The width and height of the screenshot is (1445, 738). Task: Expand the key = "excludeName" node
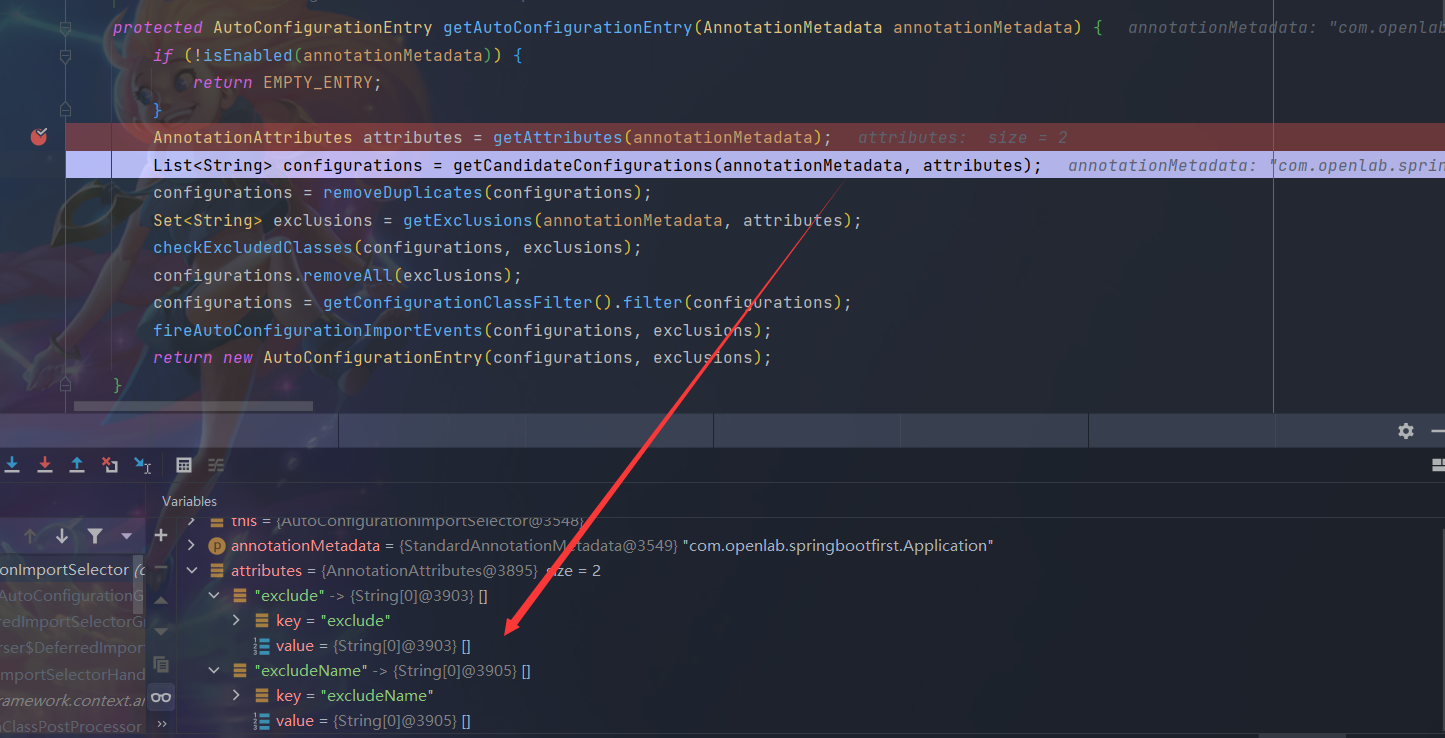click(x=237, y=696)
